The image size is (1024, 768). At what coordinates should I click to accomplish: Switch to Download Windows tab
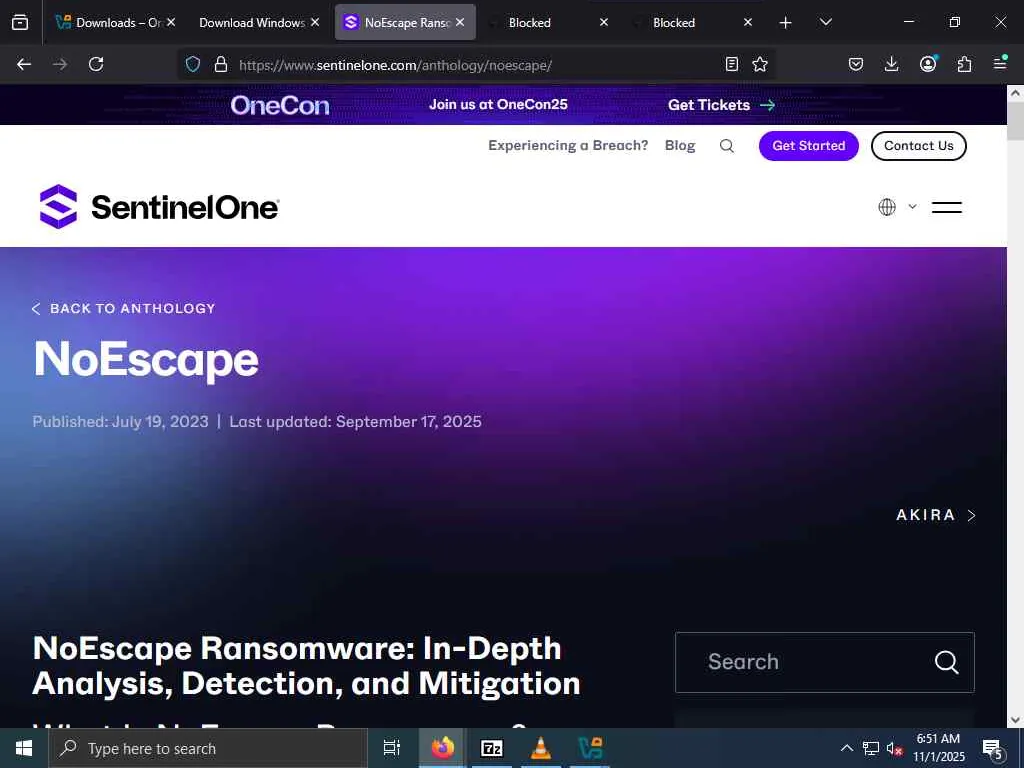coord(251,22)
